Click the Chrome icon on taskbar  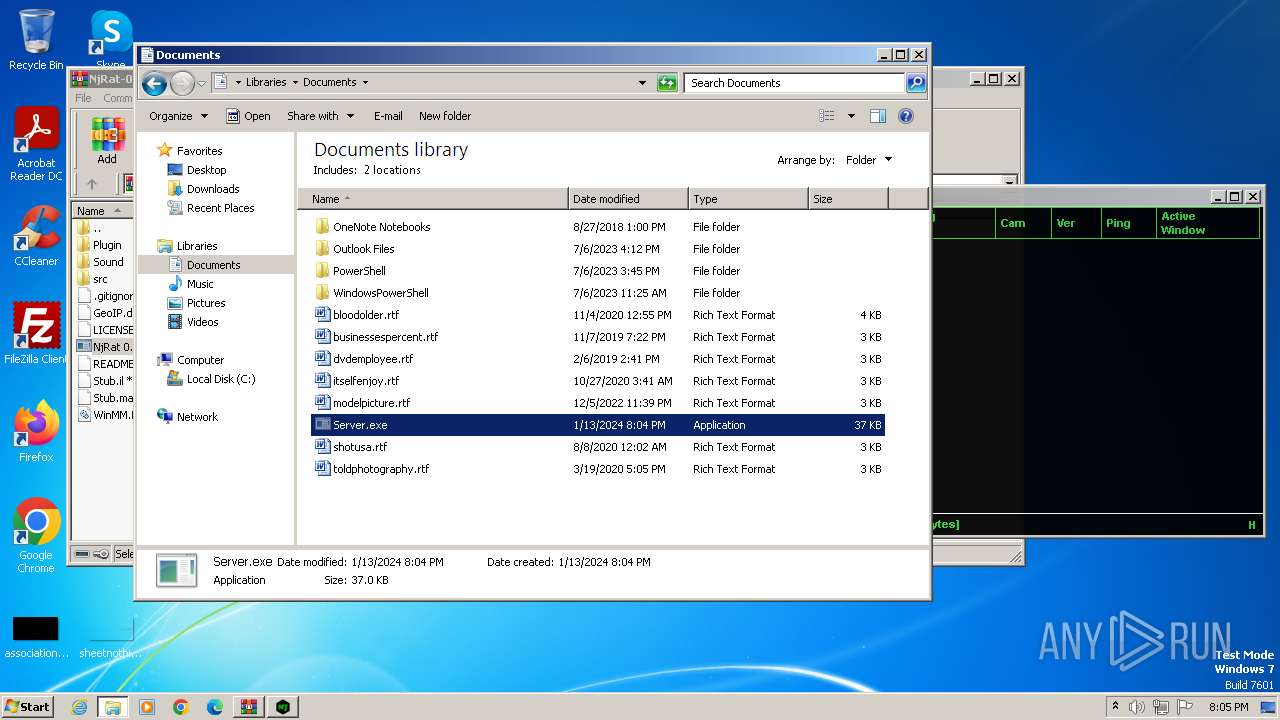[x=181, y=707]
